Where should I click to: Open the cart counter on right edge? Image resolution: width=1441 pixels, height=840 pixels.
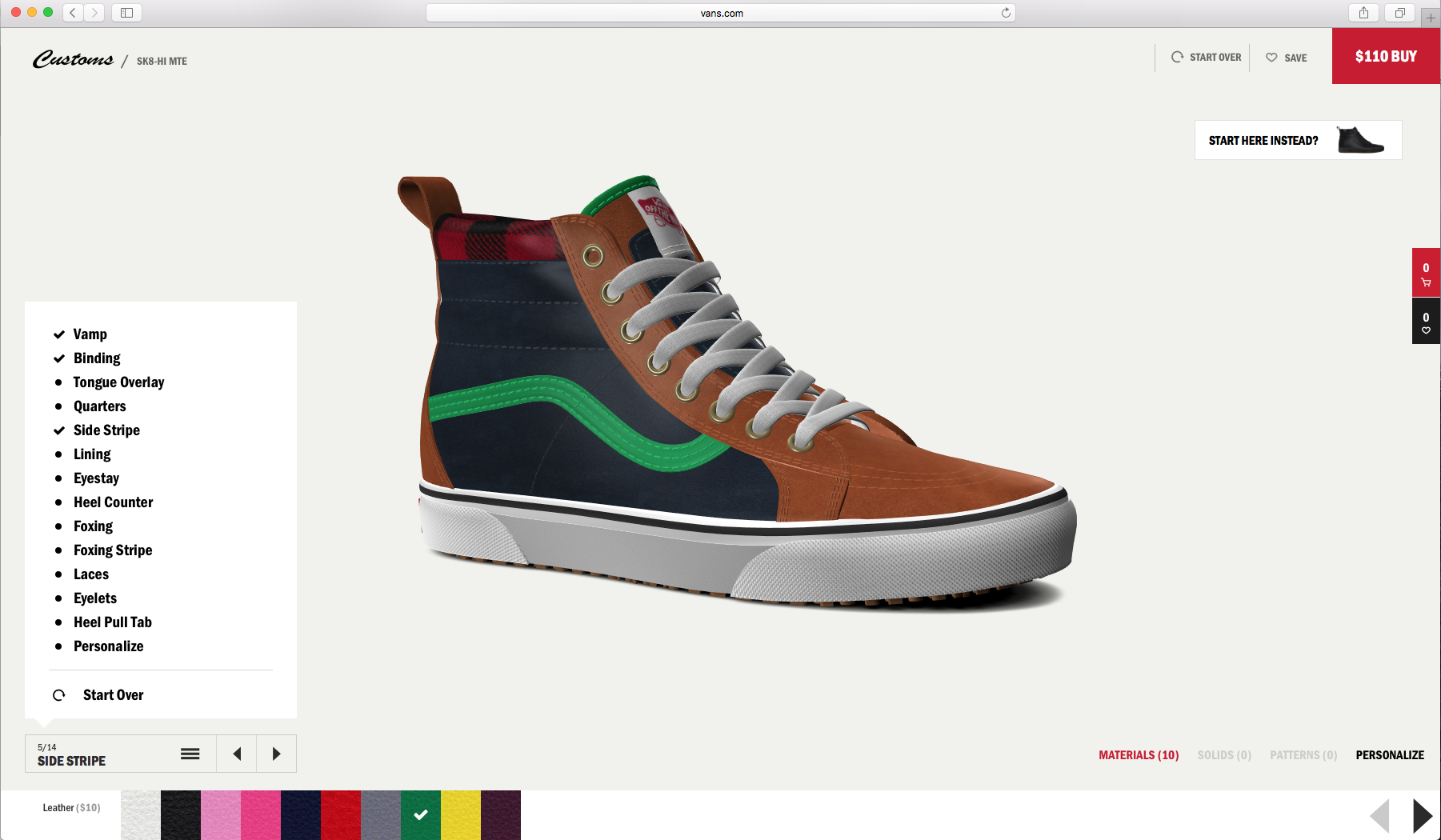[1426, 273]
